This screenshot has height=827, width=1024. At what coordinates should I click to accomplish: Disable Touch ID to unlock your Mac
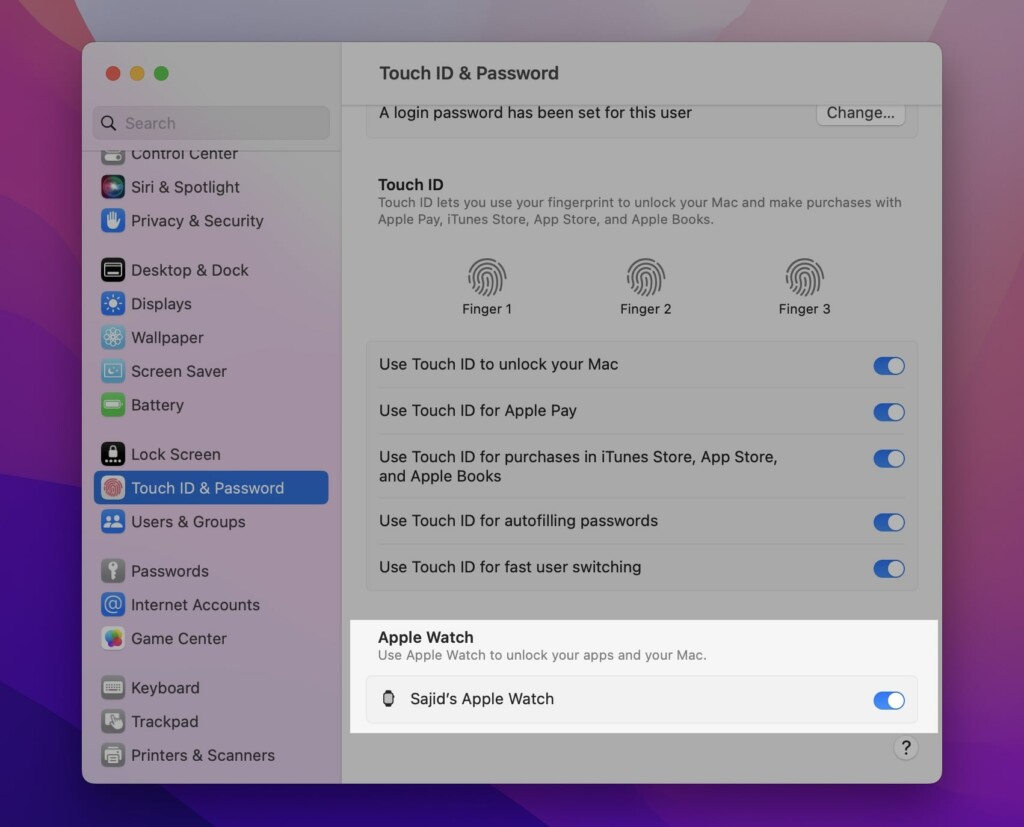click(x=888, y=366)
